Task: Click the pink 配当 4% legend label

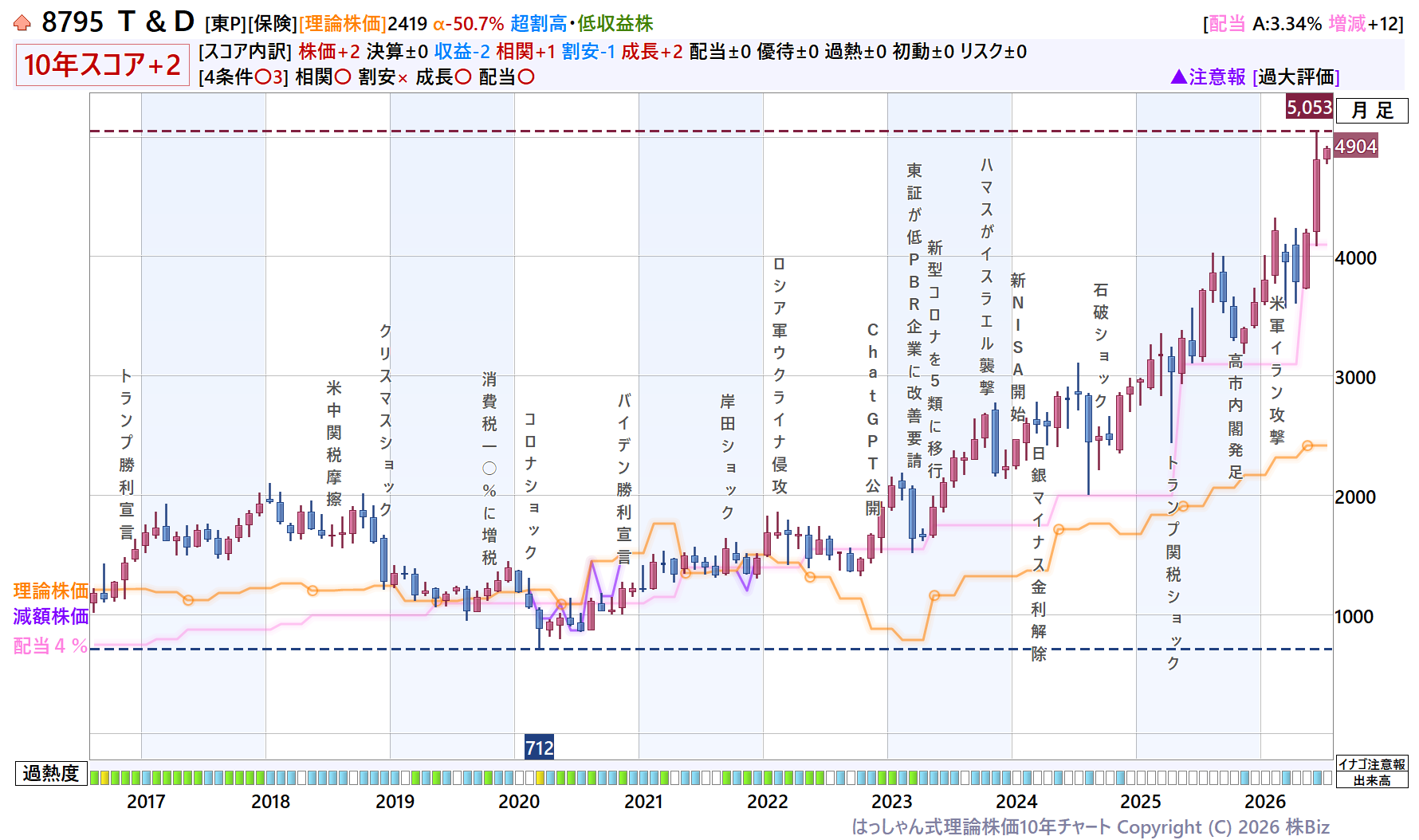Action: tap(51, 646)
